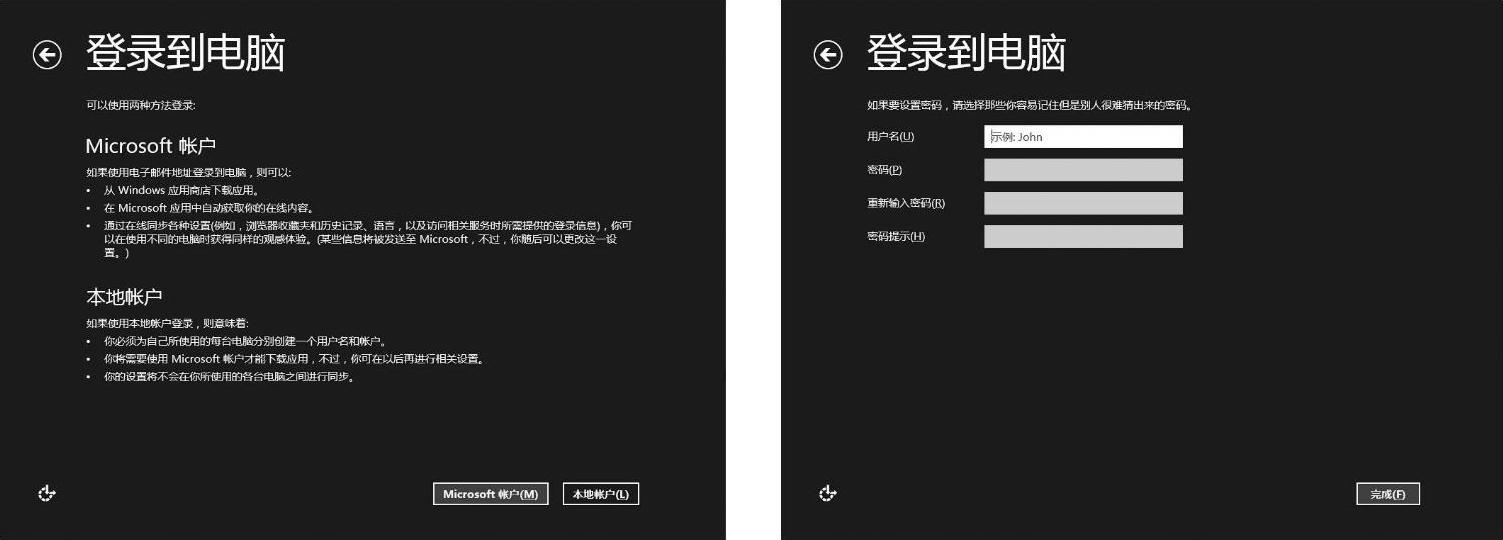Open Ease of Access icon on right screen
The height and width of the screenshot is (540, 1503).
(x=828, y=493)
